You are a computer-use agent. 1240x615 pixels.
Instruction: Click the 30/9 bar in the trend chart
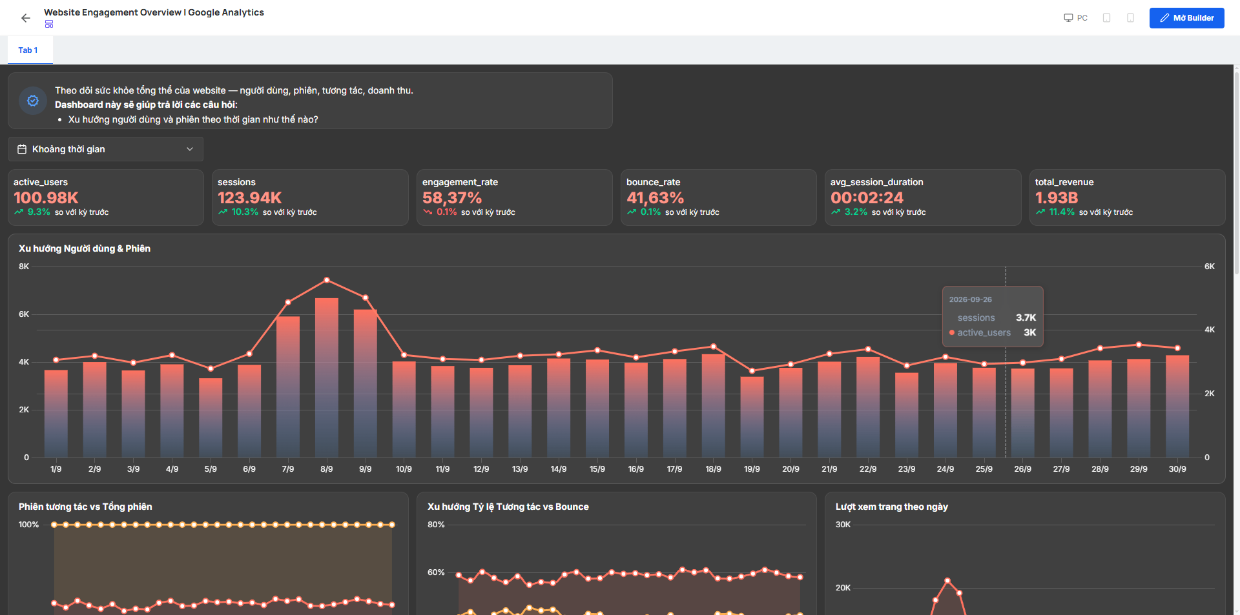[1177, 406]
